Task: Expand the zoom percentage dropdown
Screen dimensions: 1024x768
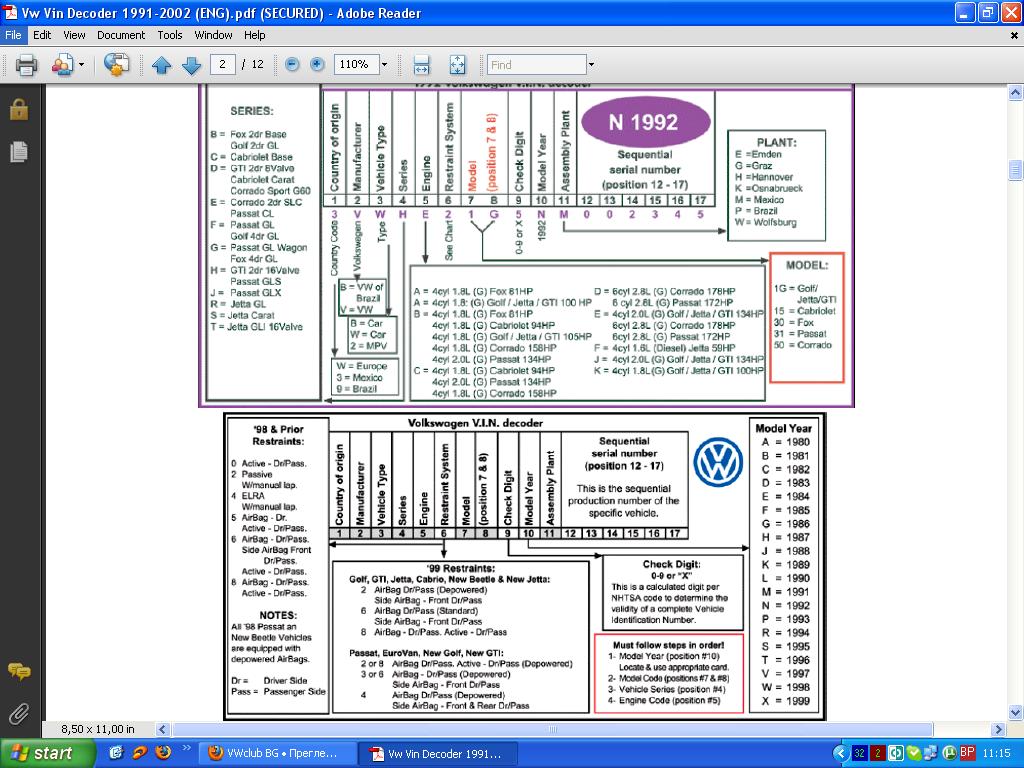Action: coord(384,65)
